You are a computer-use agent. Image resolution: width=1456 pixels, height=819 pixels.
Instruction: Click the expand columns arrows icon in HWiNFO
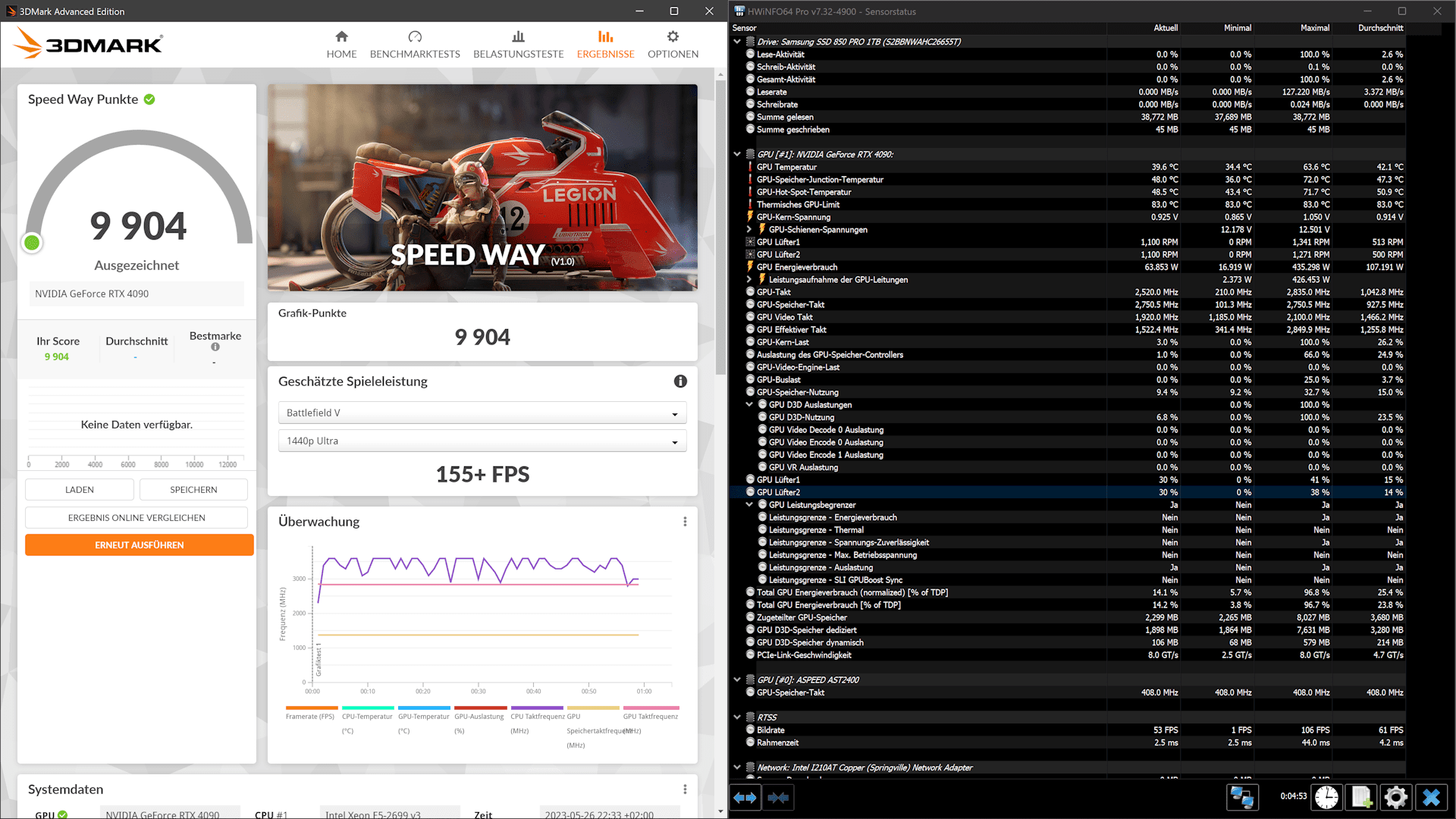coord(745,798)
